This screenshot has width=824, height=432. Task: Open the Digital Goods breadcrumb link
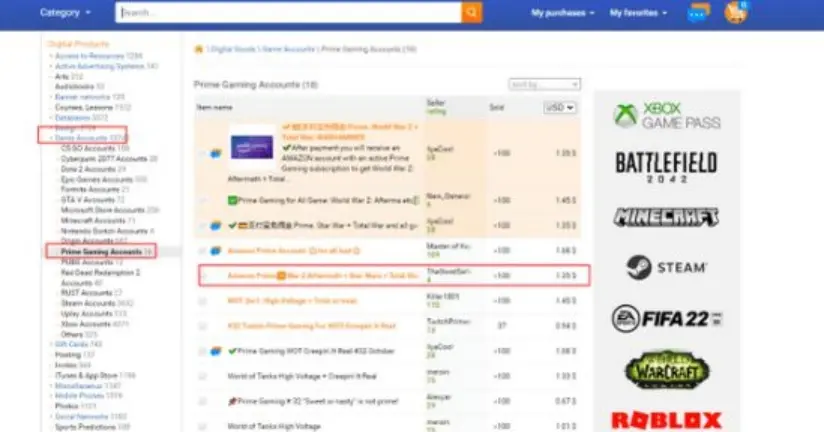pyautogui.click(x=233, y=49)
